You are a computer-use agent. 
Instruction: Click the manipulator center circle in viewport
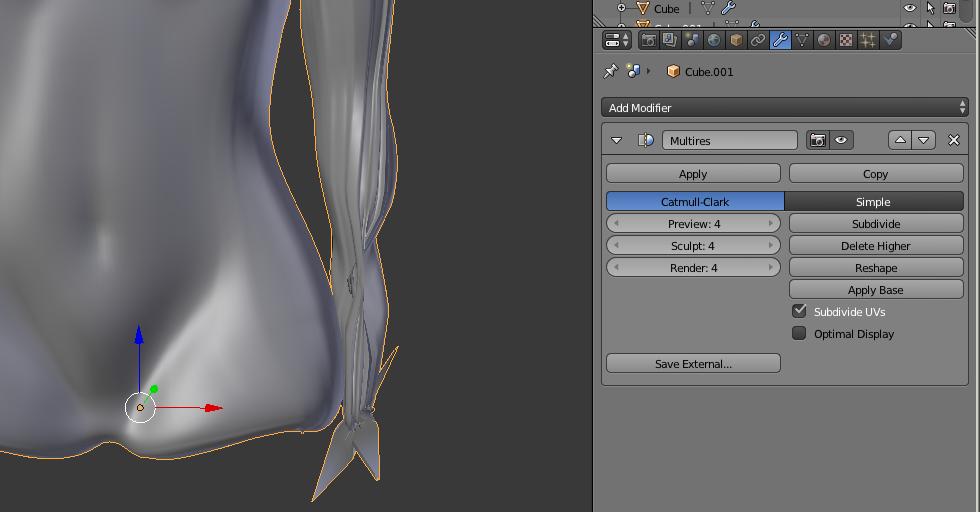(x=140, y=408)
